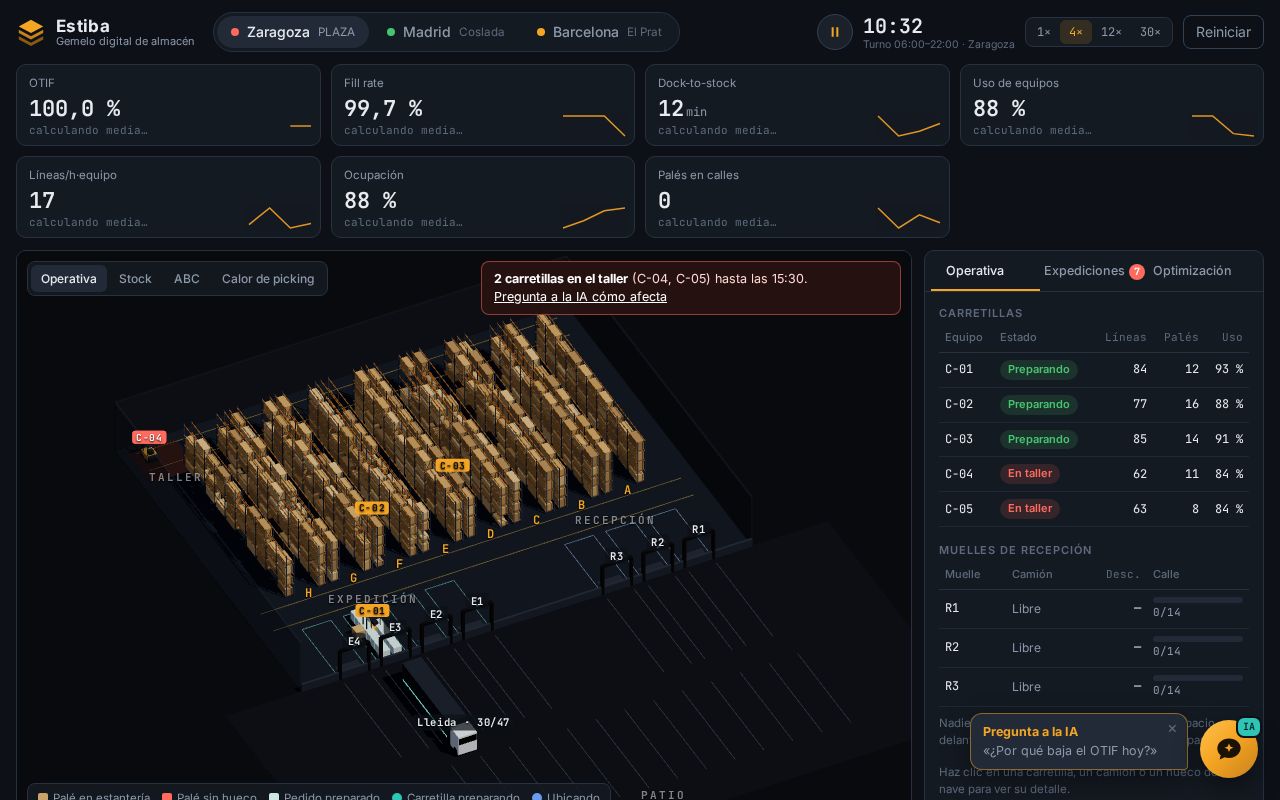
Task: Select reception dock R2 on the map
Action: 658,543
